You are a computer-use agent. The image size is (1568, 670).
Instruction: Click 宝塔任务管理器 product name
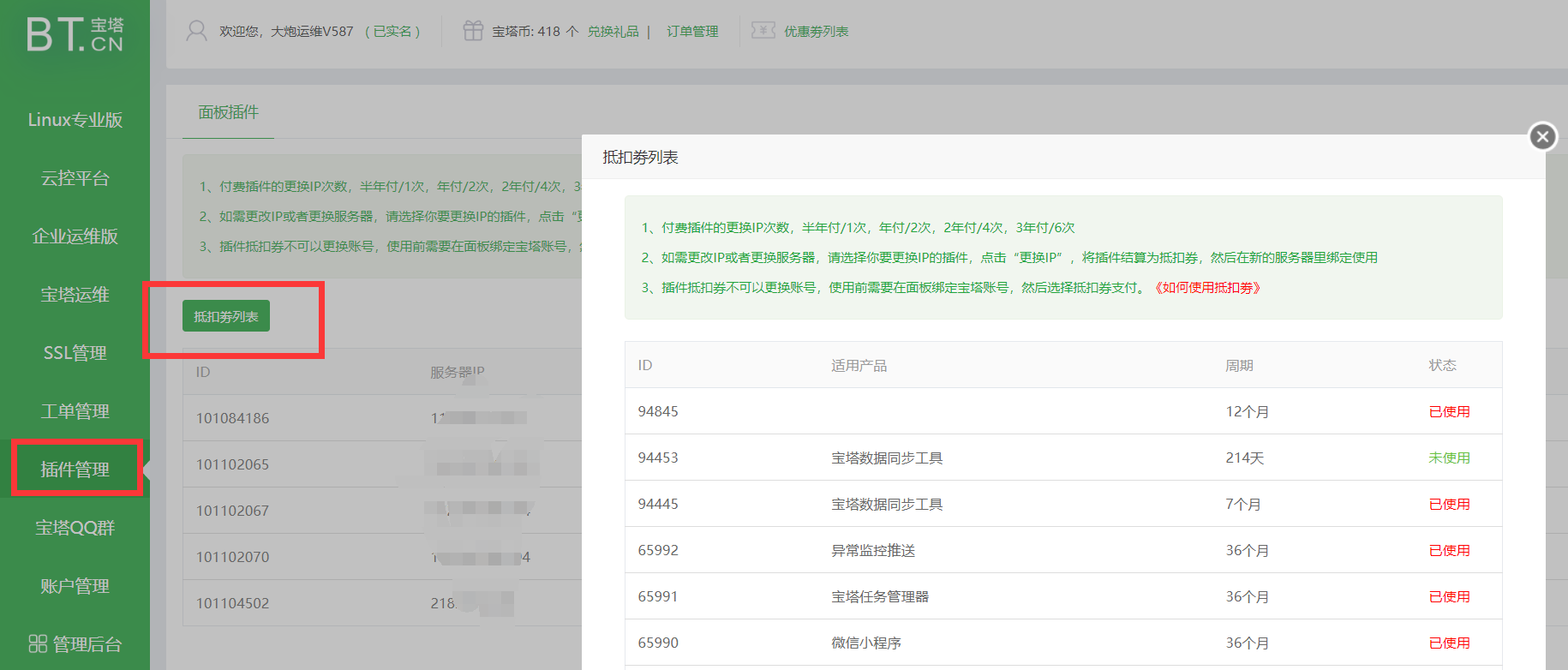pos(880,596)
